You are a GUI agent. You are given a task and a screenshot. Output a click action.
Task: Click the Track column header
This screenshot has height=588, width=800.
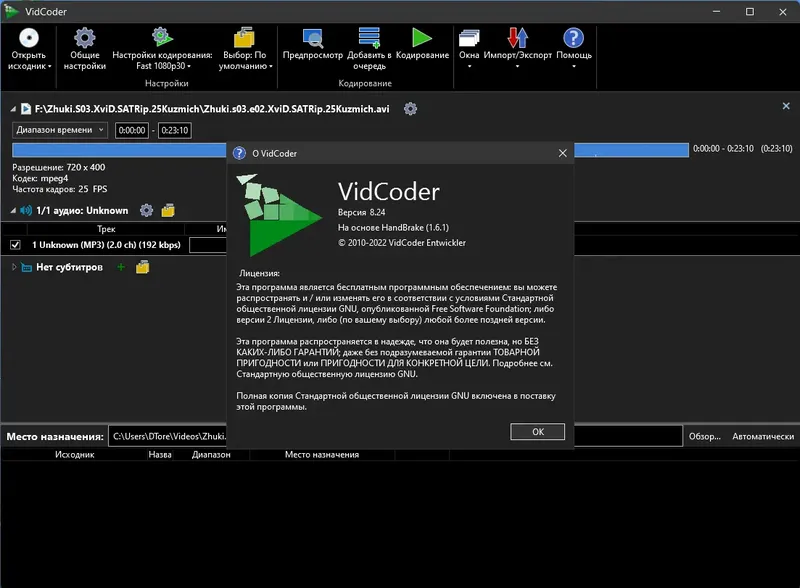coord(106,229)
